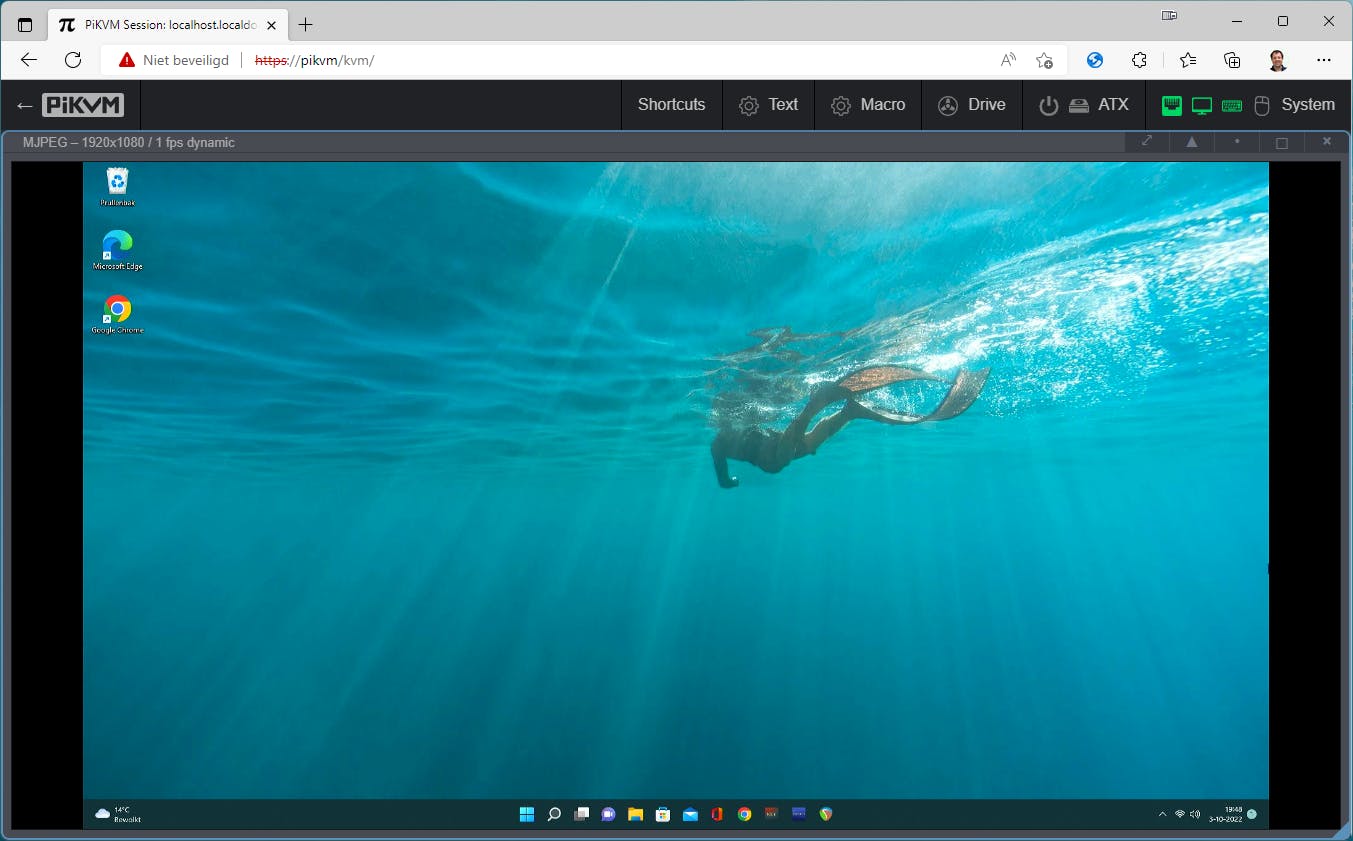Screen dimensions: 1353x841
Task: Open the Text menu in PiKVM
Action: (x=768, y=105)
